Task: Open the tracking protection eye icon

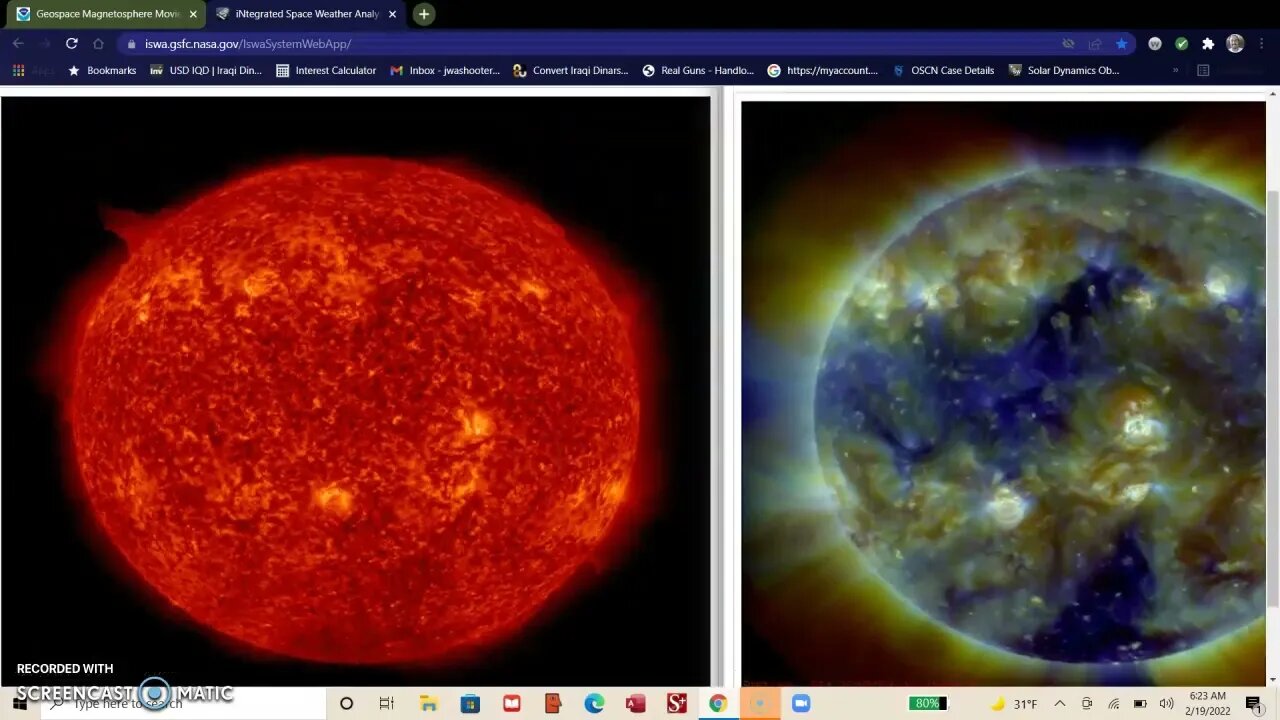Action: pyautogui.click(x=1068, y=44)
